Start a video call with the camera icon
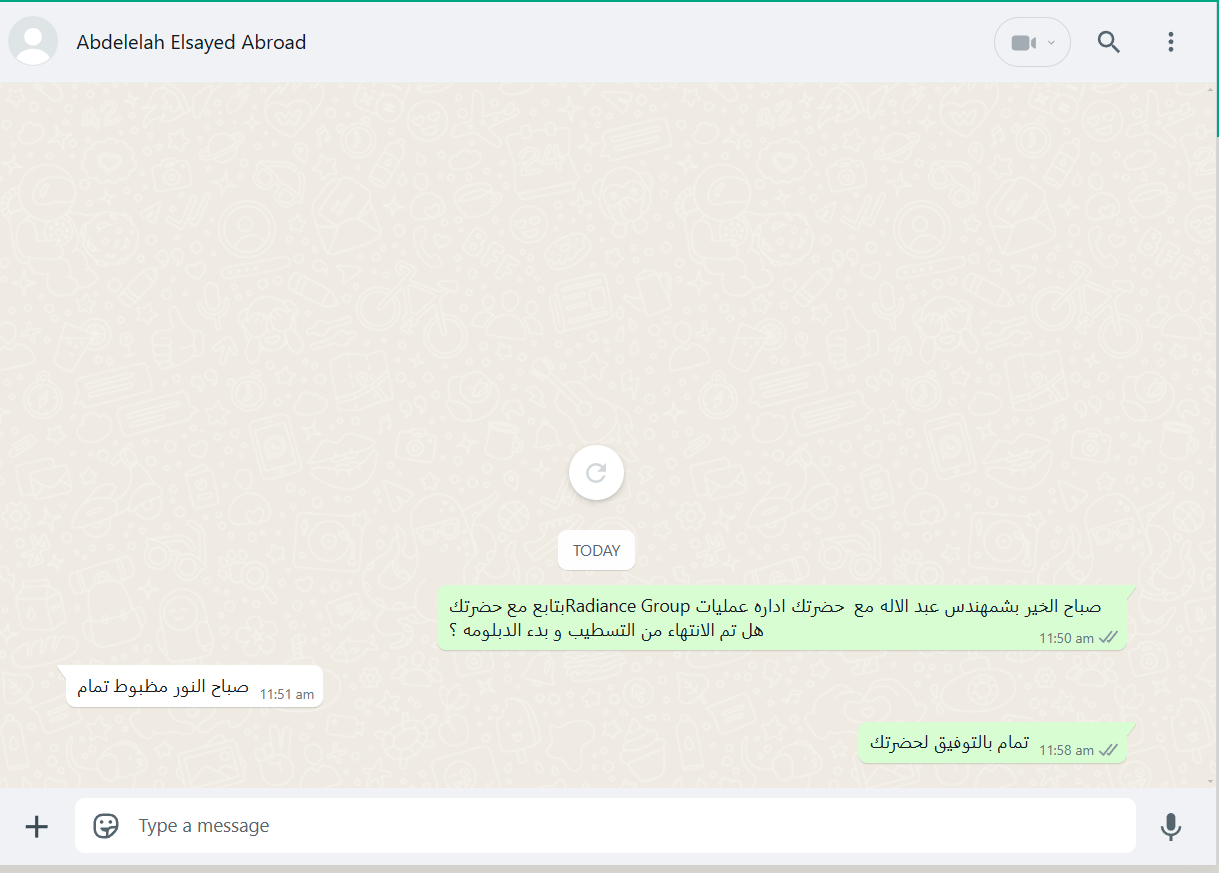This screenshot has height=873, width=1219. 1022,43
